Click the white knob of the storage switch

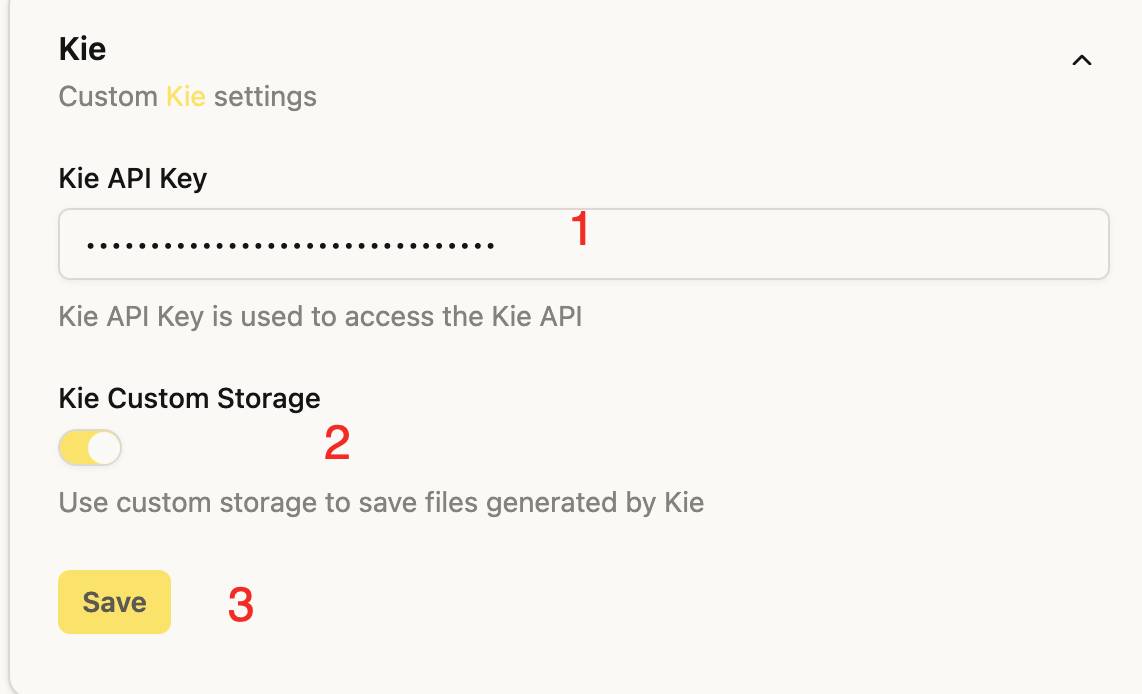tap(104, 448)
